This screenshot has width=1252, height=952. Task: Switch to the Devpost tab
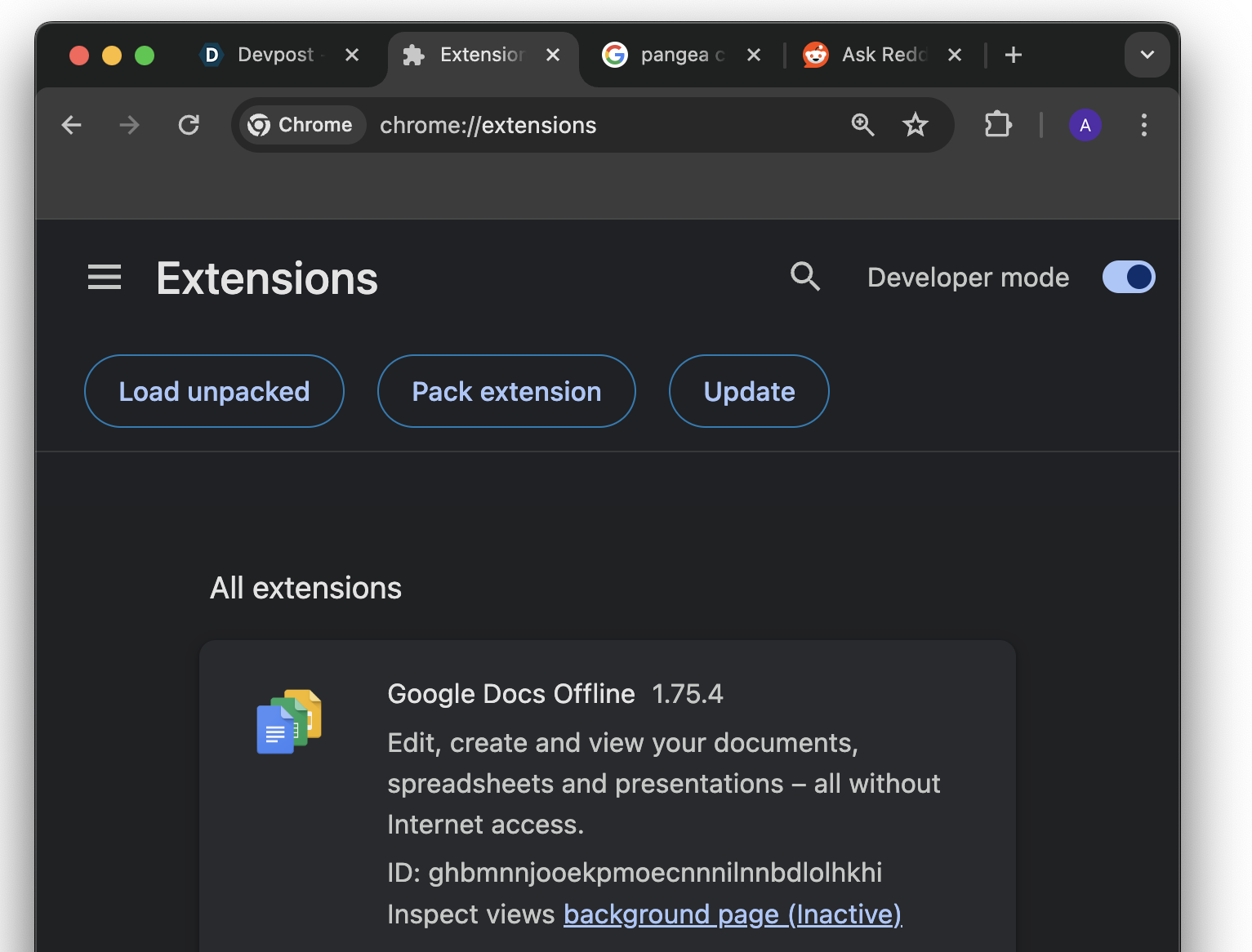pyautogui.click(x=277, y=55)
